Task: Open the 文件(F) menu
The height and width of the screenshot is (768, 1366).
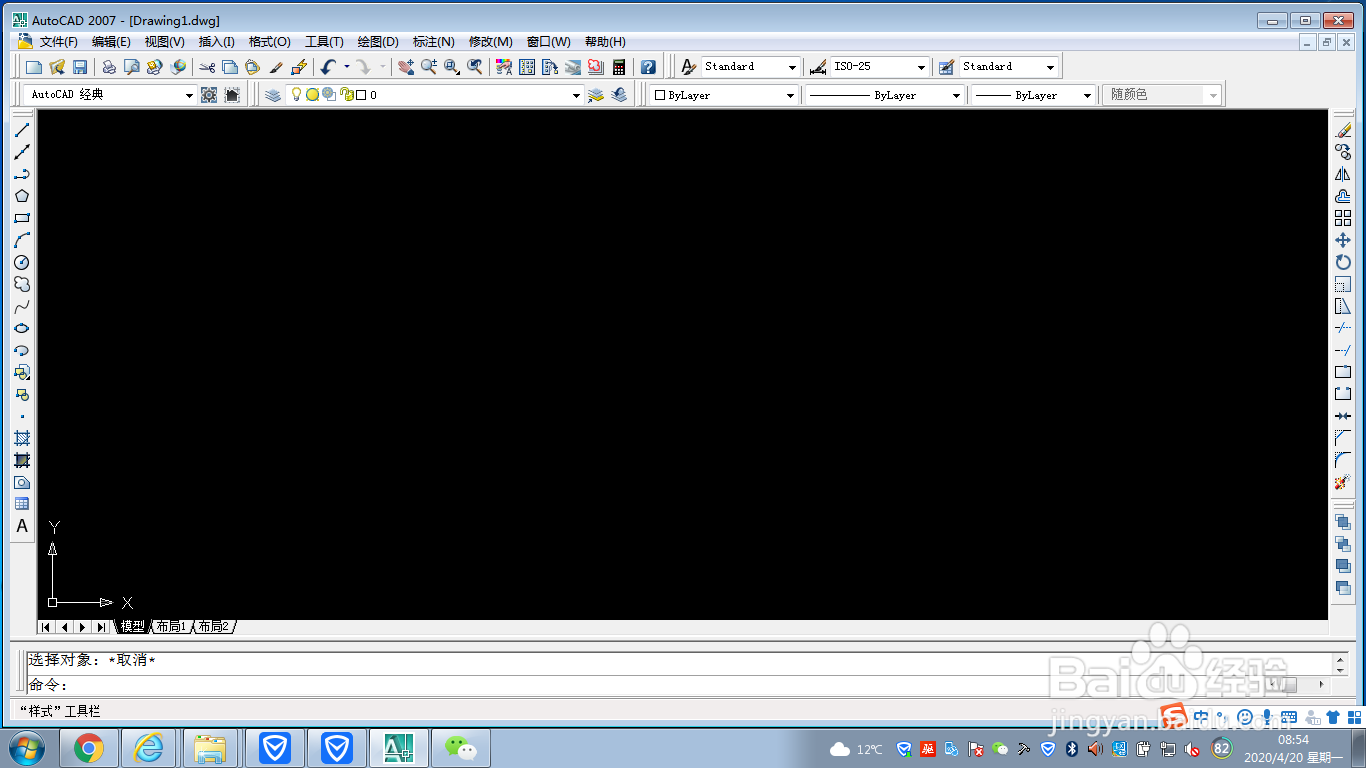Action: (x=58, y=42)
